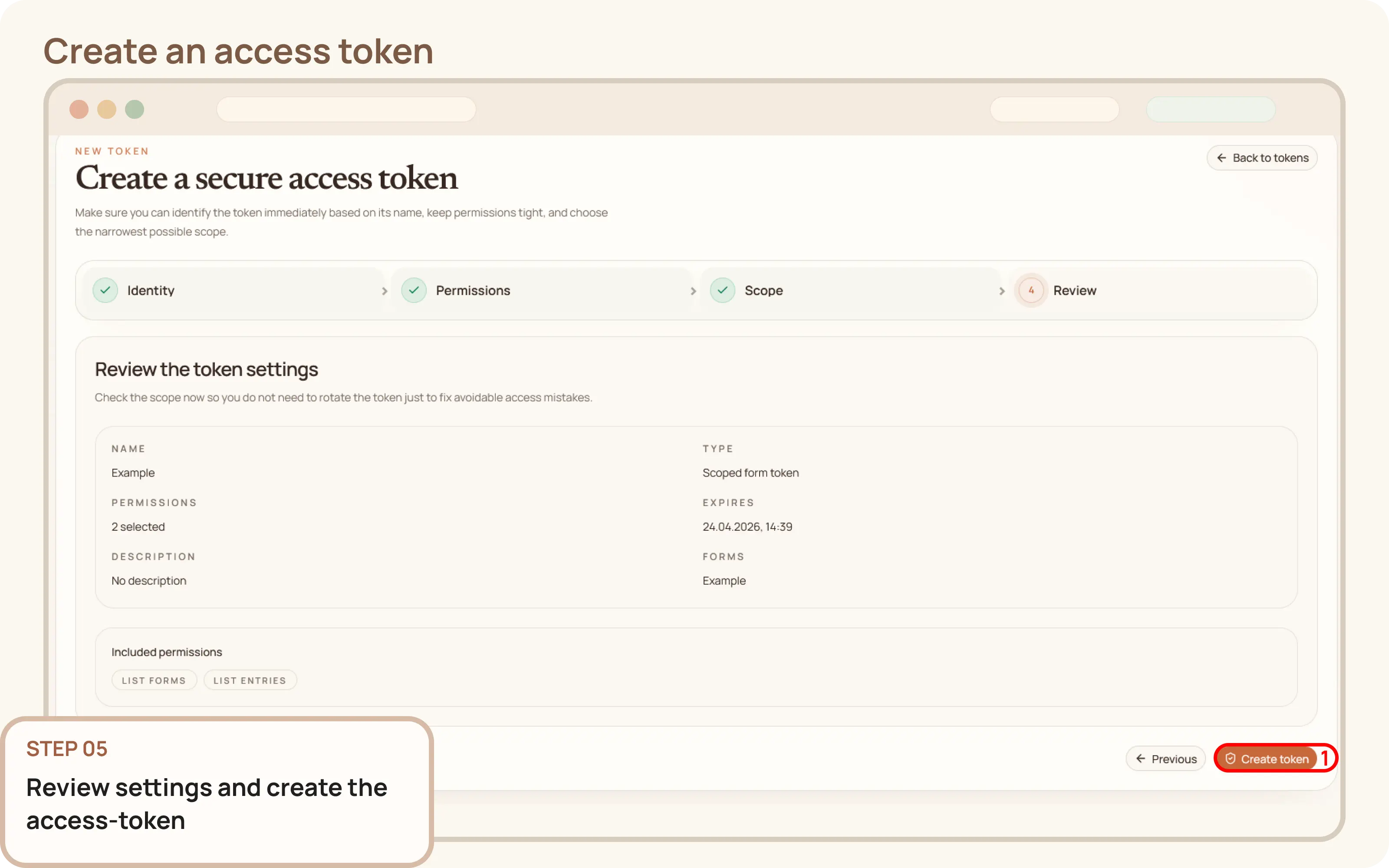This screenshot has height=868, width=1389.
Task: Click the green traffic light dot
Action: pos(135,109)
